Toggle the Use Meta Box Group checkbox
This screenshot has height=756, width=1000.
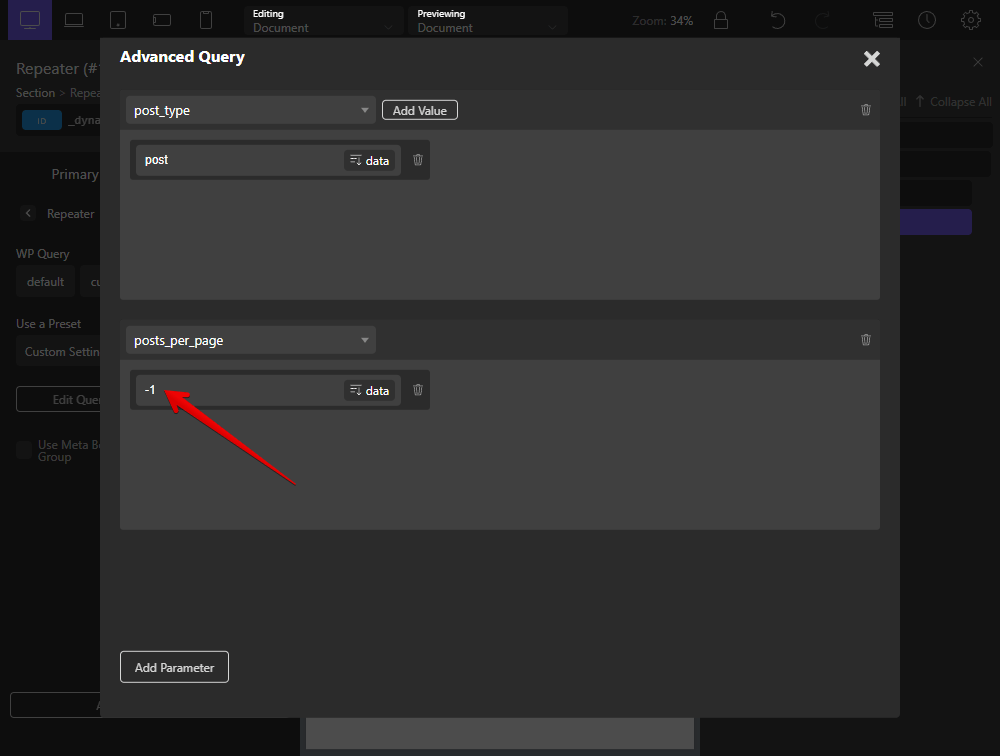pyautogui.click(x=24, y=450)
